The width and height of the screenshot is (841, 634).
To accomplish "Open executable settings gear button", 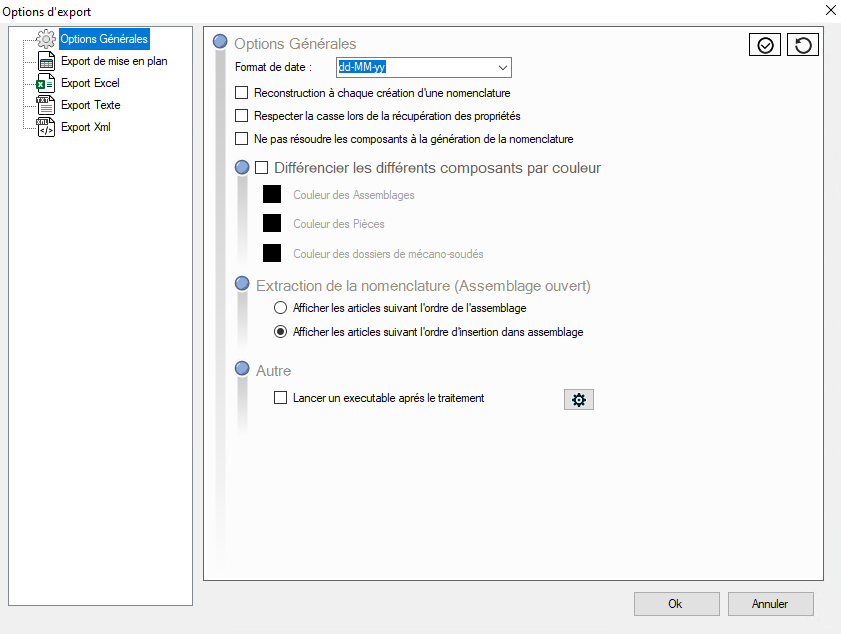I will (578, 399).
